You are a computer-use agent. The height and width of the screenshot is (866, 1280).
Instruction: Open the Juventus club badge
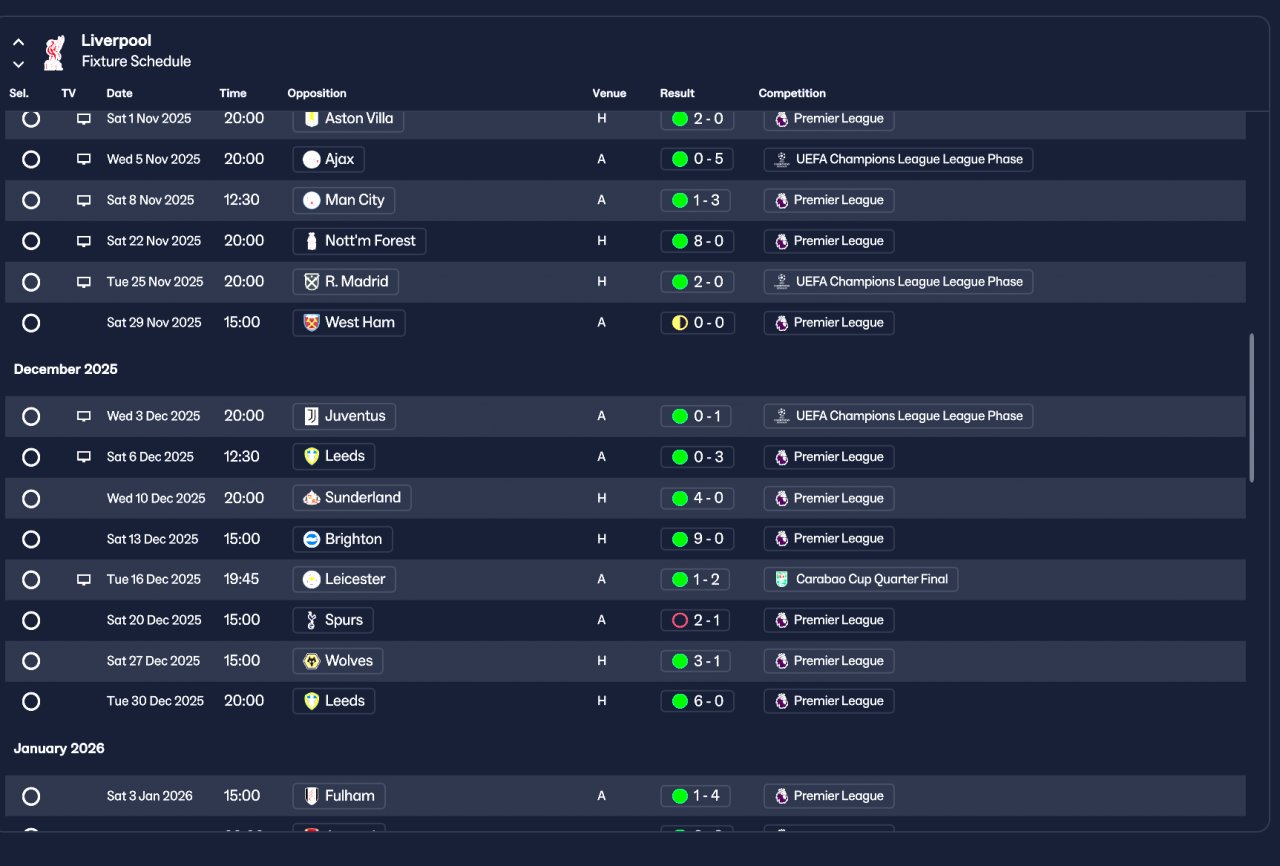point(312,416)
